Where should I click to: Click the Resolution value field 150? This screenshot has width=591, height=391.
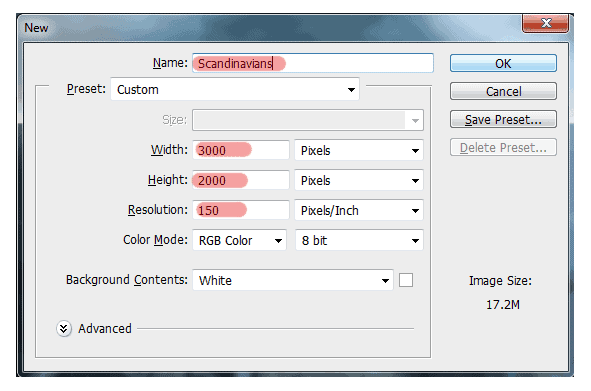(x=240, y=210)
